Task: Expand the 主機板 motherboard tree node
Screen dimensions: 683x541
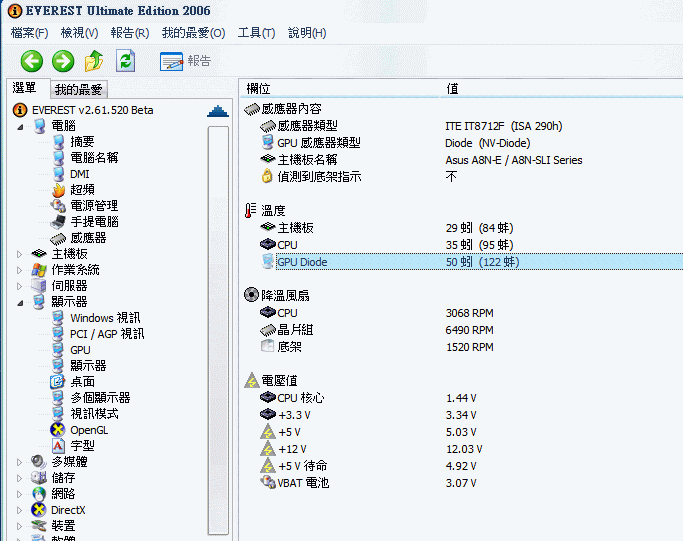Action: point(19,254)
